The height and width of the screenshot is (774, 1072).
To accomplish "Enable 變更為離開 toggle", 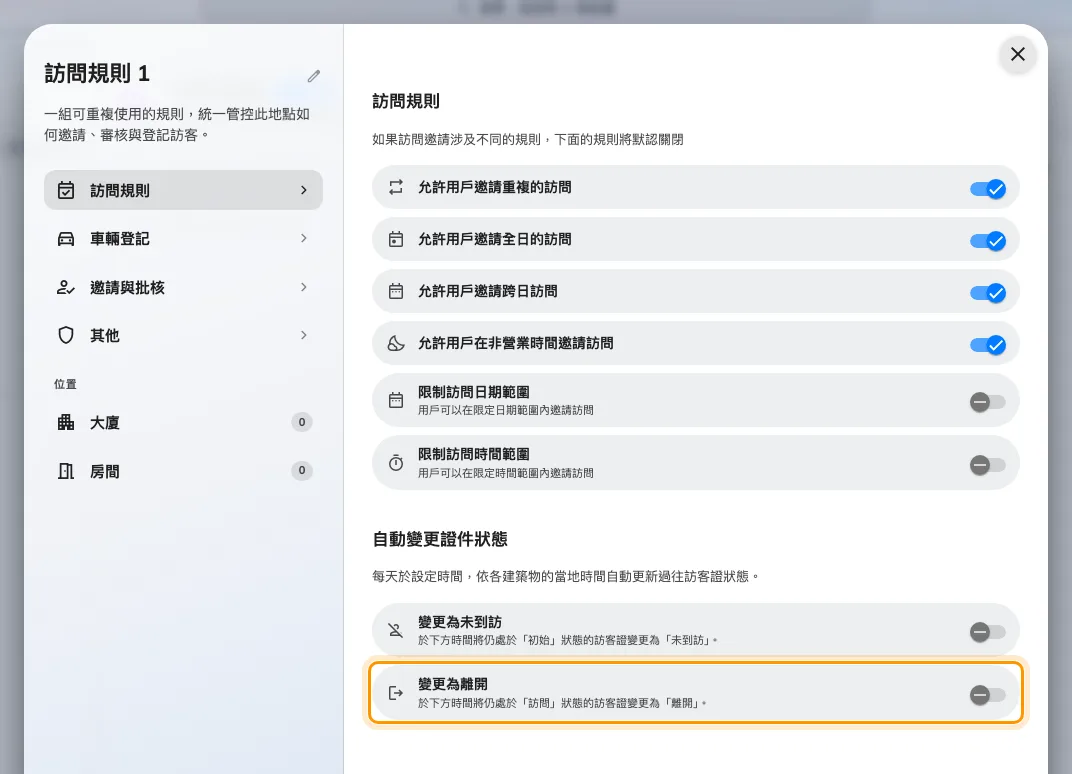I will click(988, 695).
